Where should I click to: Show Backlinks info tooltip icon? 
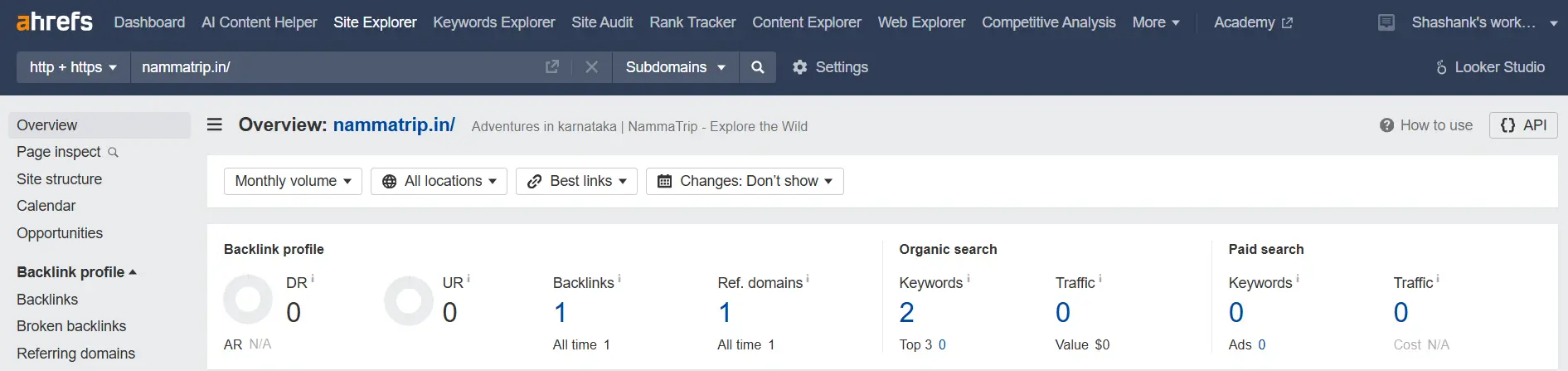[x=619, y=279]
